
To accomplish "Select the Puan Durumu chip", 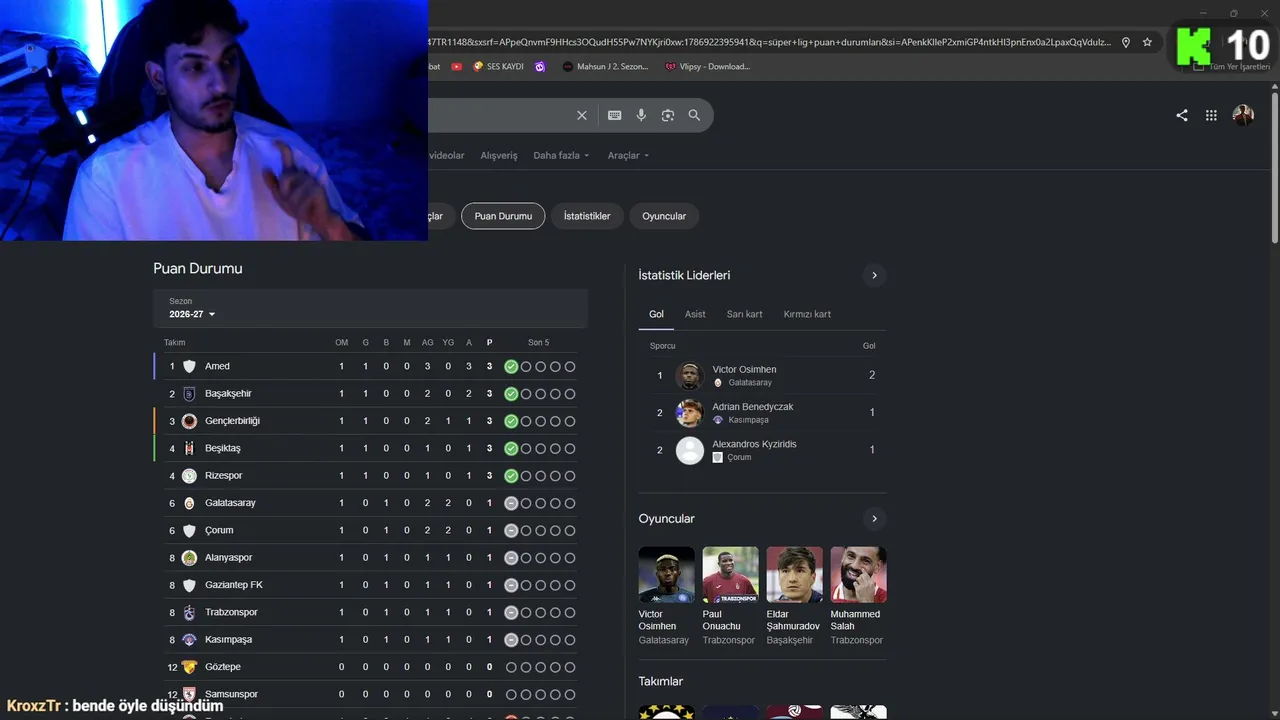I will pos(503,216).
